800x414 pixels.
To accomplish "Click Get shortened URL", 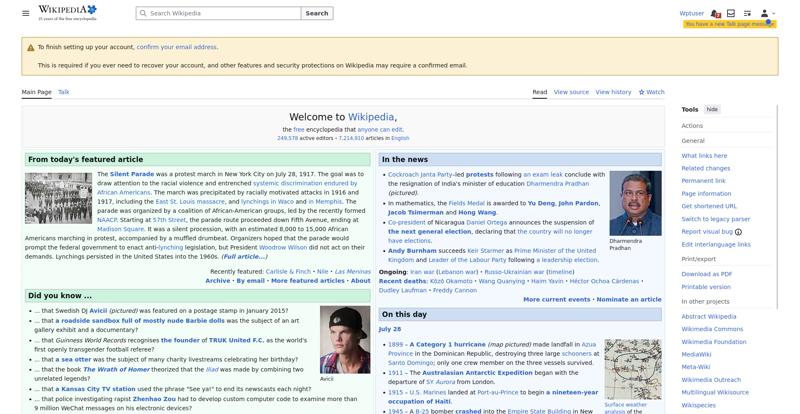I will click(709, 206).
